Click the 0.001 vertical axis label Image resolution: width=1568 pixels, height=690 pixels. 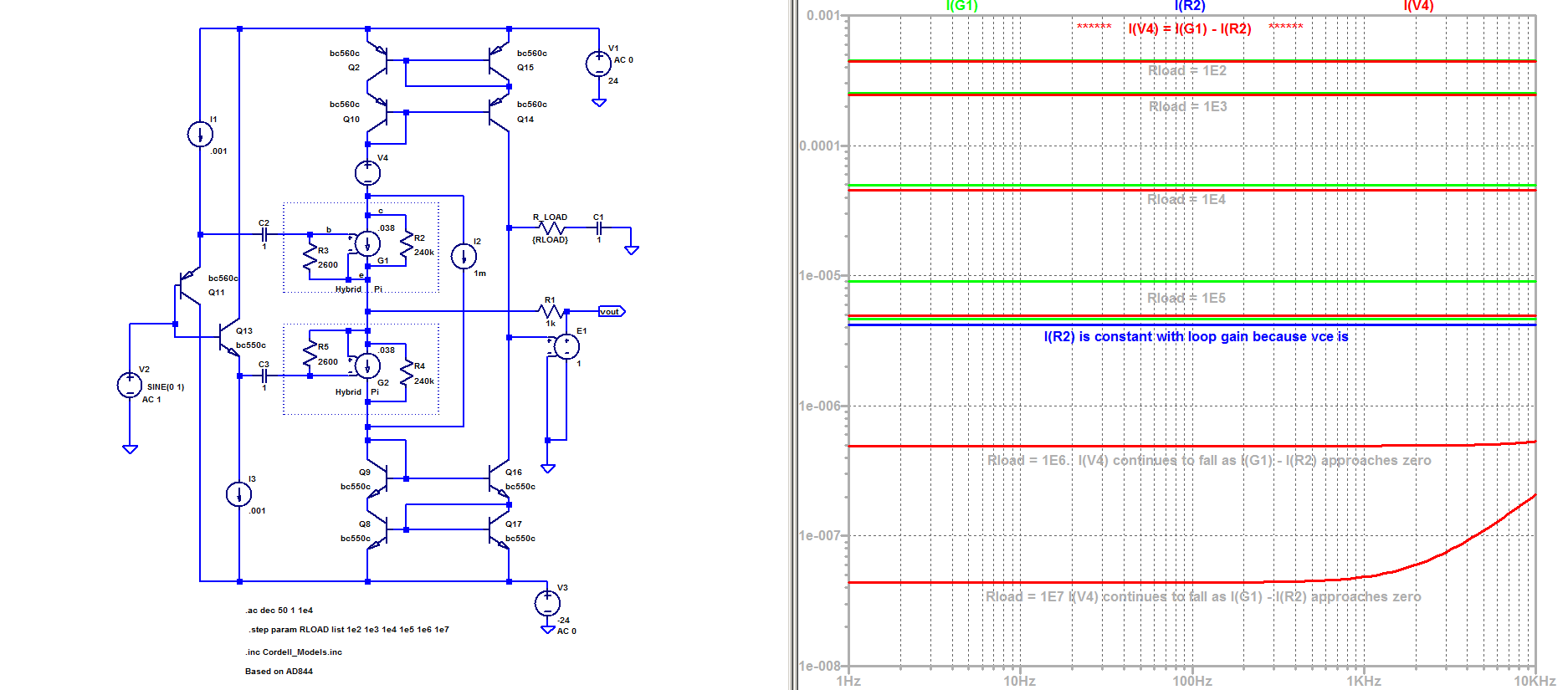coord(823,16)
